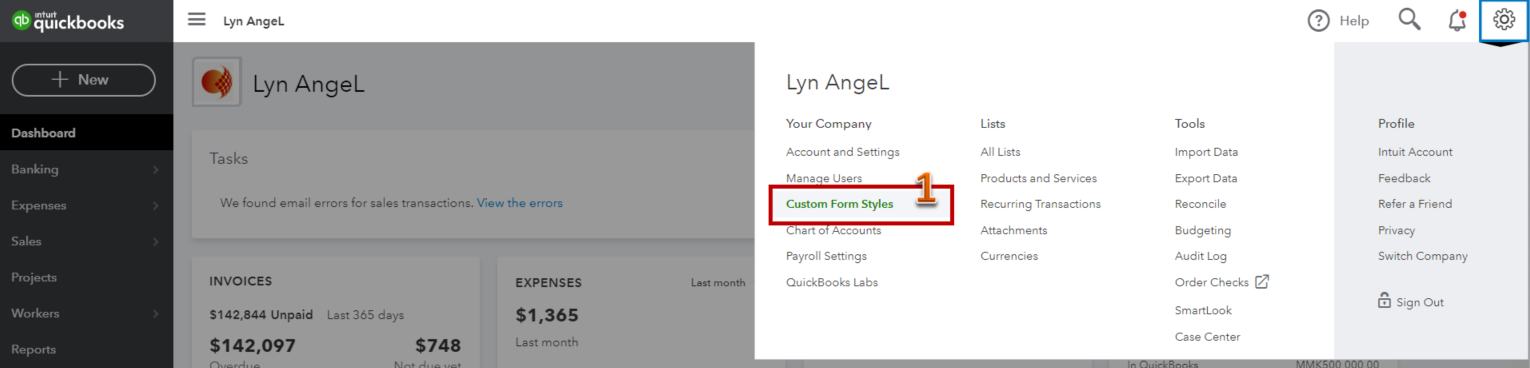Open the Help question mark icon

point(1319,21)
